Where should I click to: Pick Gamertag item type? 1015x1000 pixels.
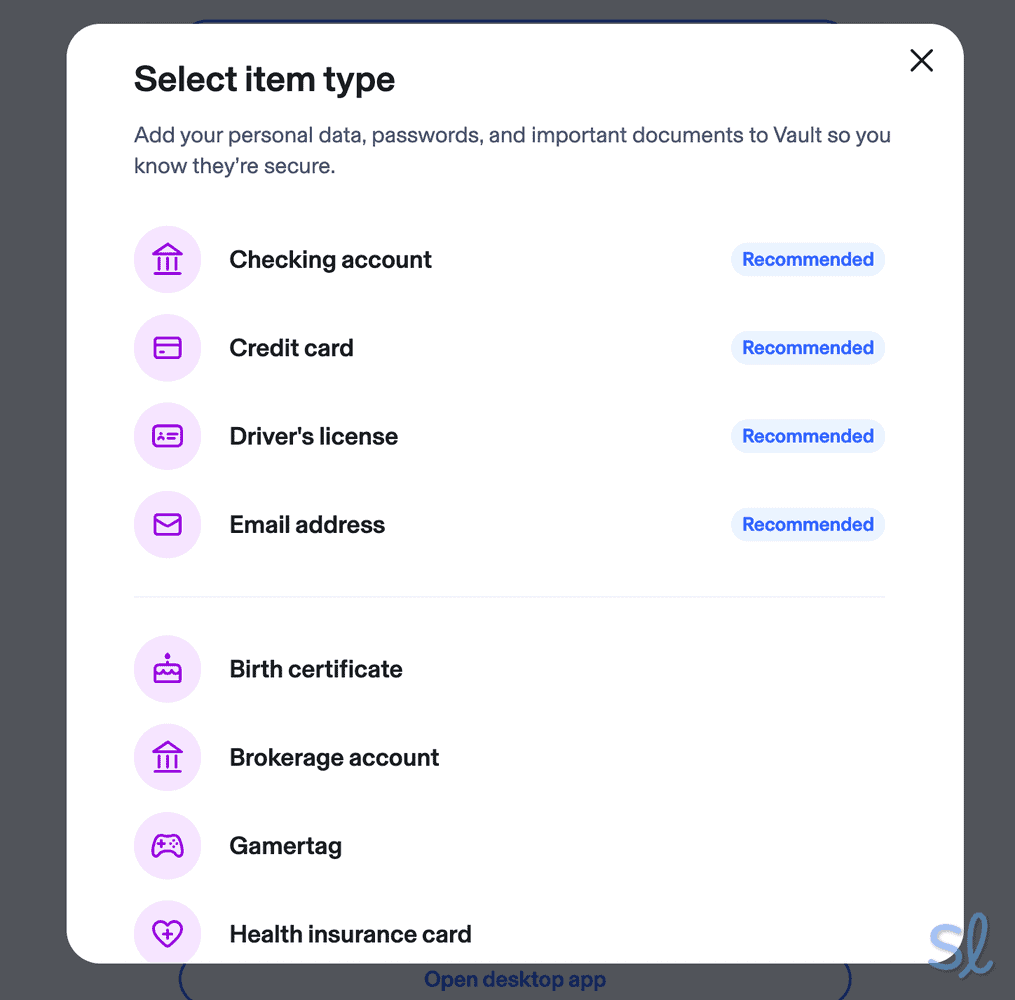(x=286, y=846)
